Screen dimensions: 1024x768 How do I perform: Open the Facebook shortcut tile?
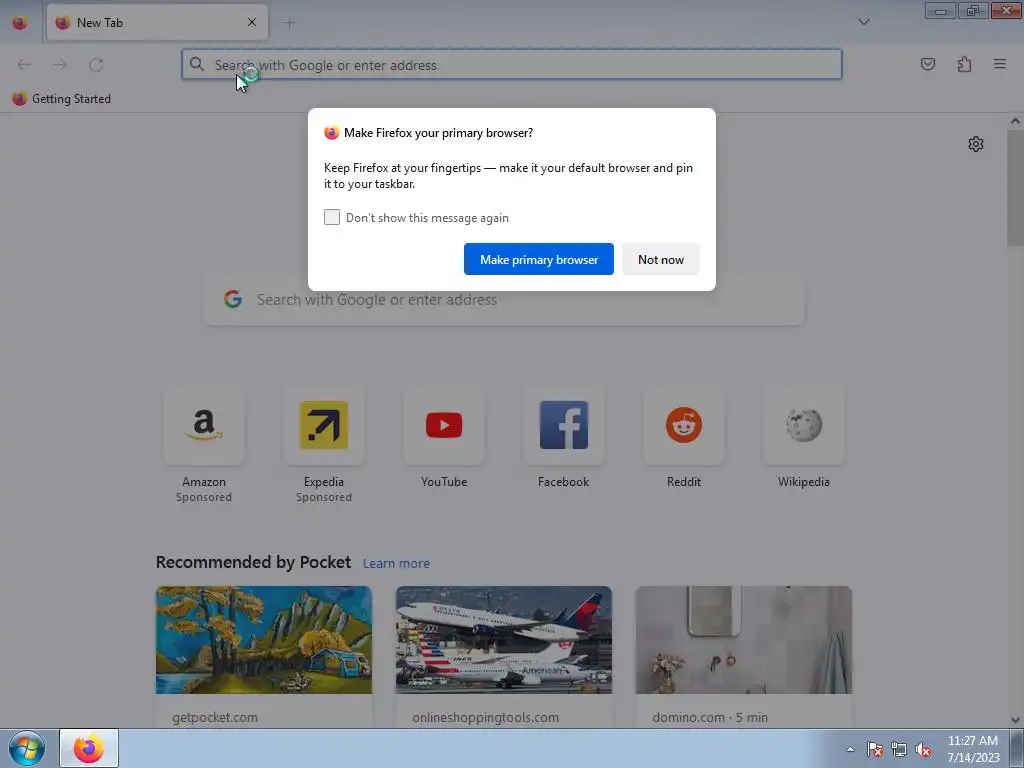[564, 425]
